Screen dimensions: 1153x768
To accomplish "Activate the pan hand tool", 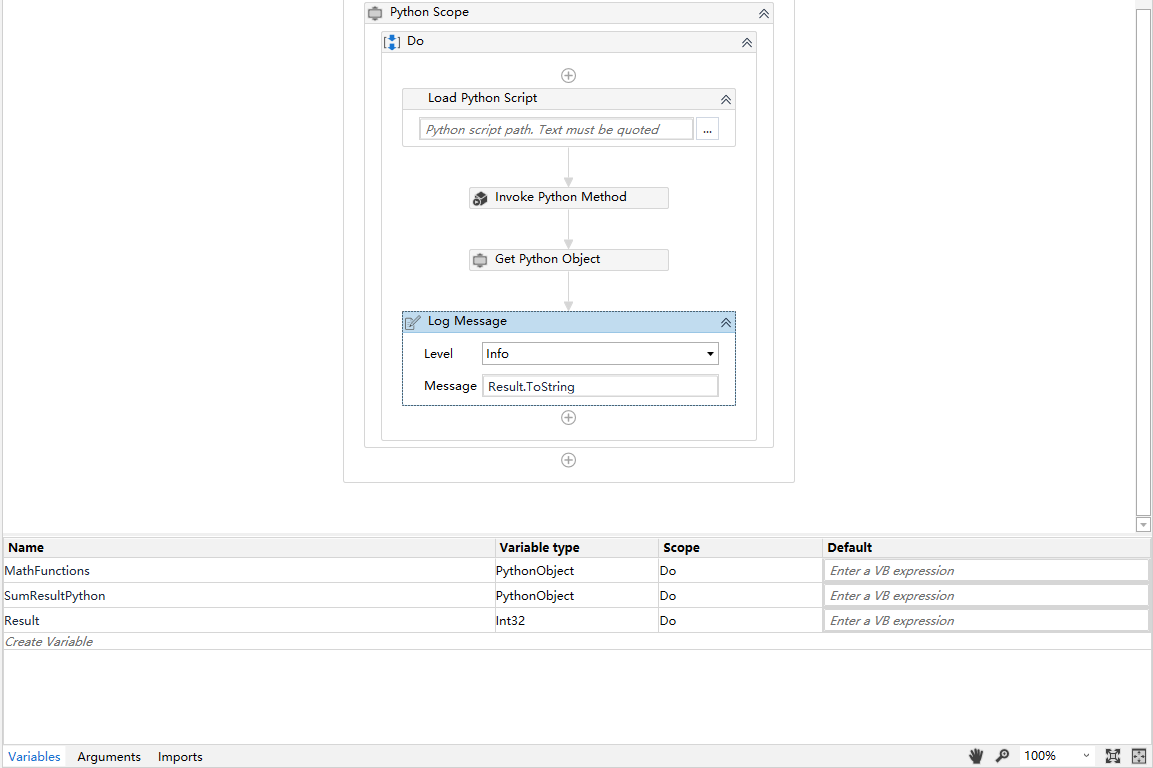I will 977,755.
